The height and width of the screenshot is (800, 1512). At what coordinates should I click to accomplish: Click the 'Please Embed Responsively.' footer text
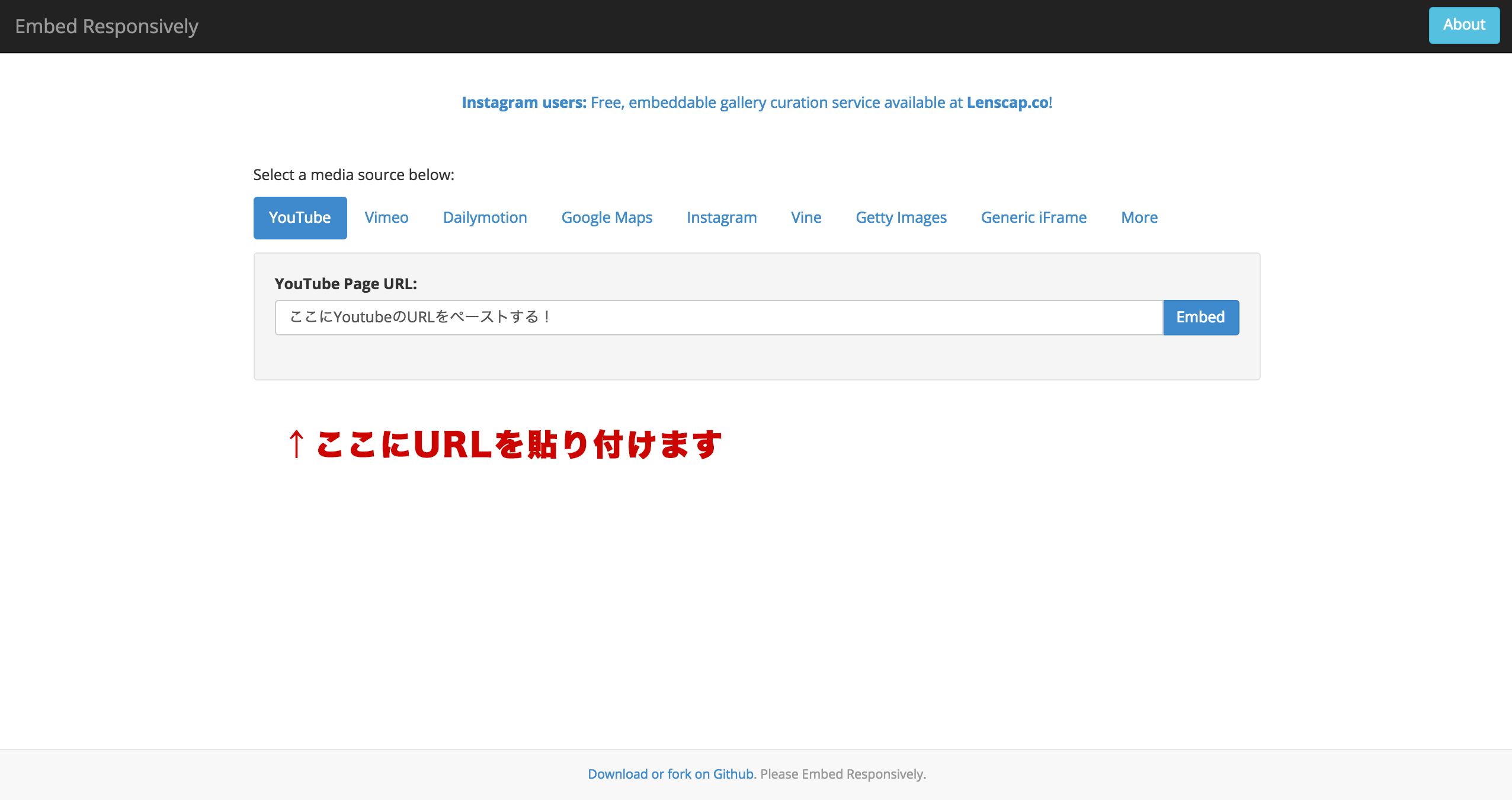pyautogui.click(x=843, y=774)
